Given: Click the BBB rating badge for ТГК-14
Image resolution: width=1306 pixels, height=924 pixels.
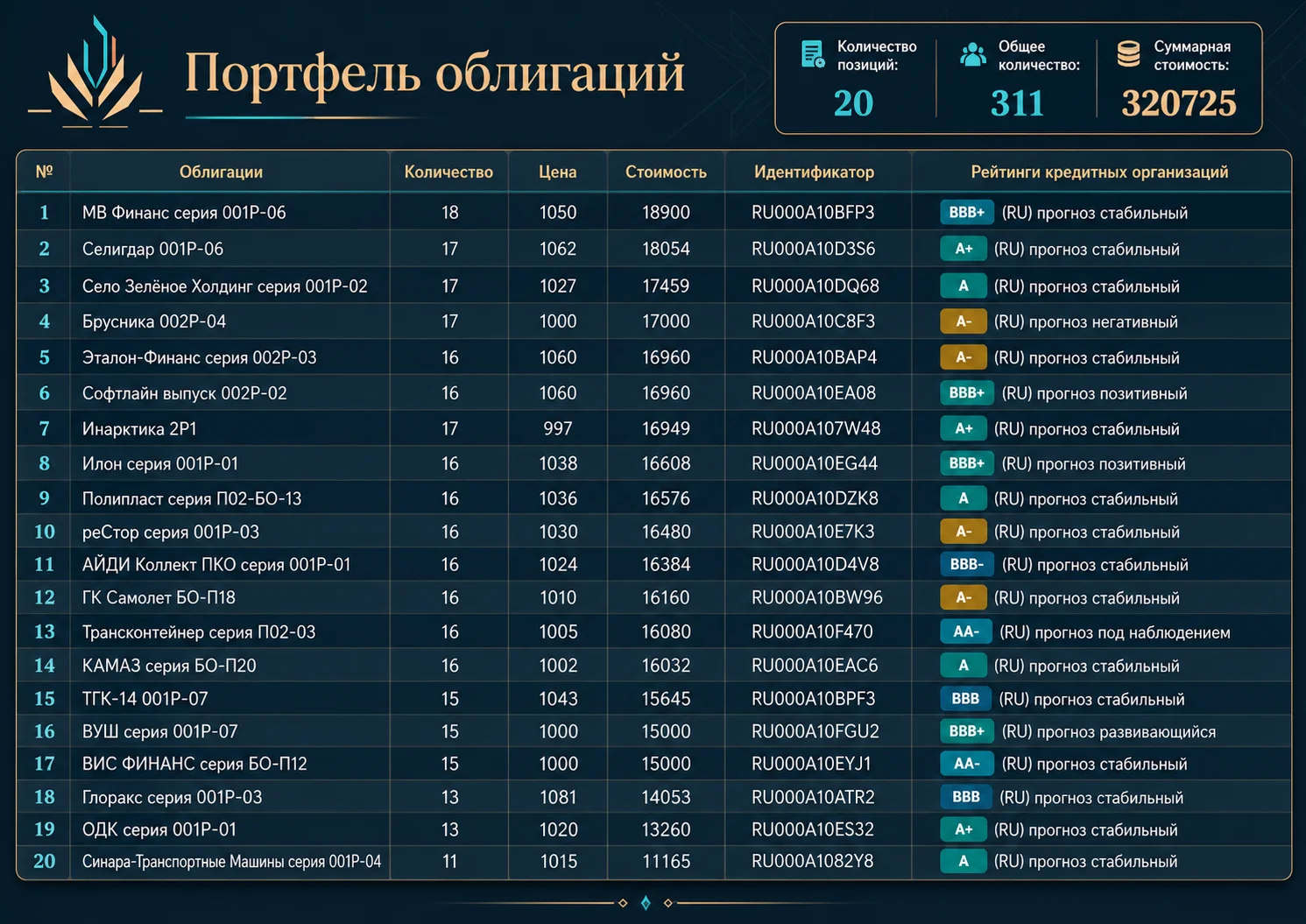Looking at the screenshot, I should pyautogui.click(x=966, y=699).
